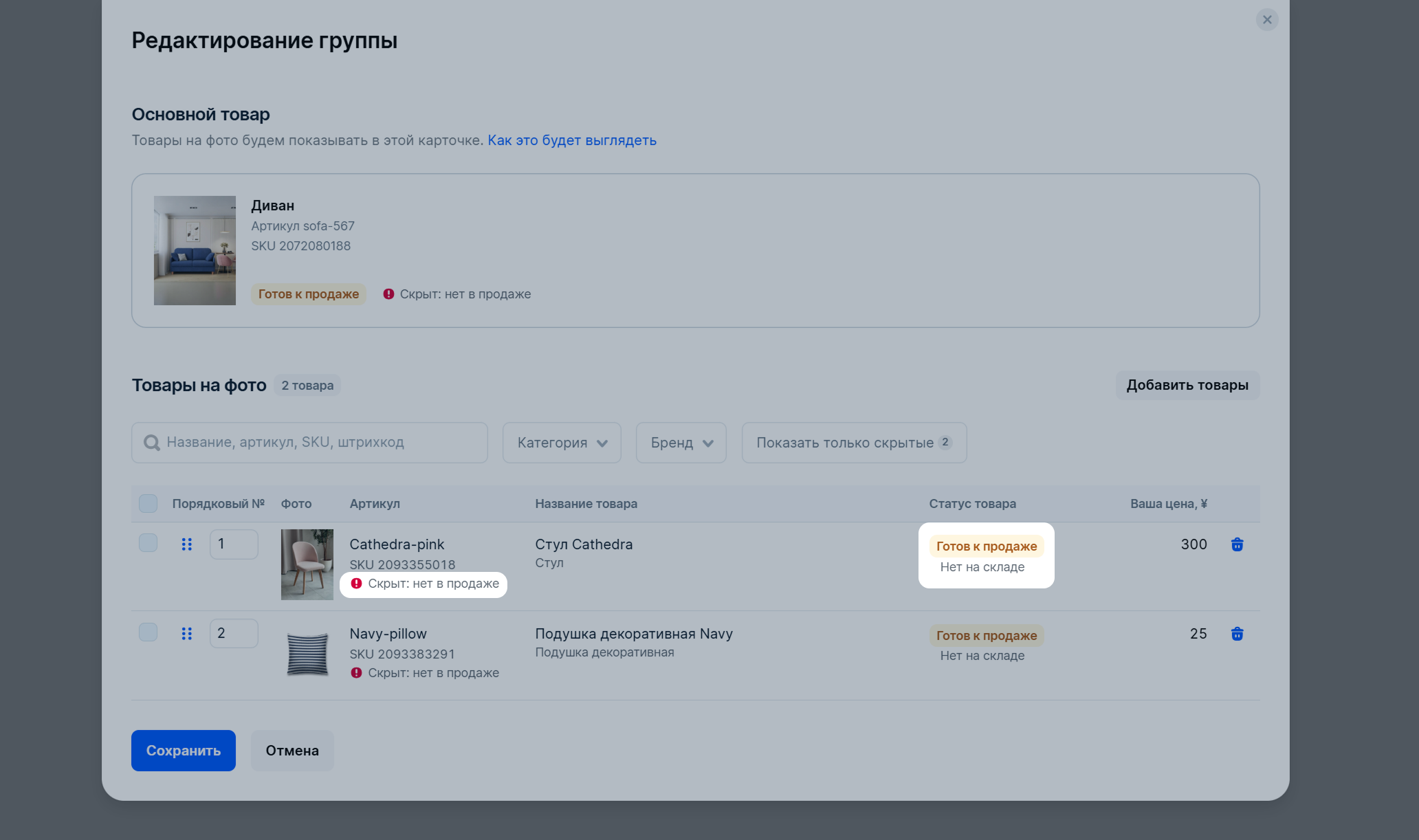Click Сохранить to save the group

[184, 751]
